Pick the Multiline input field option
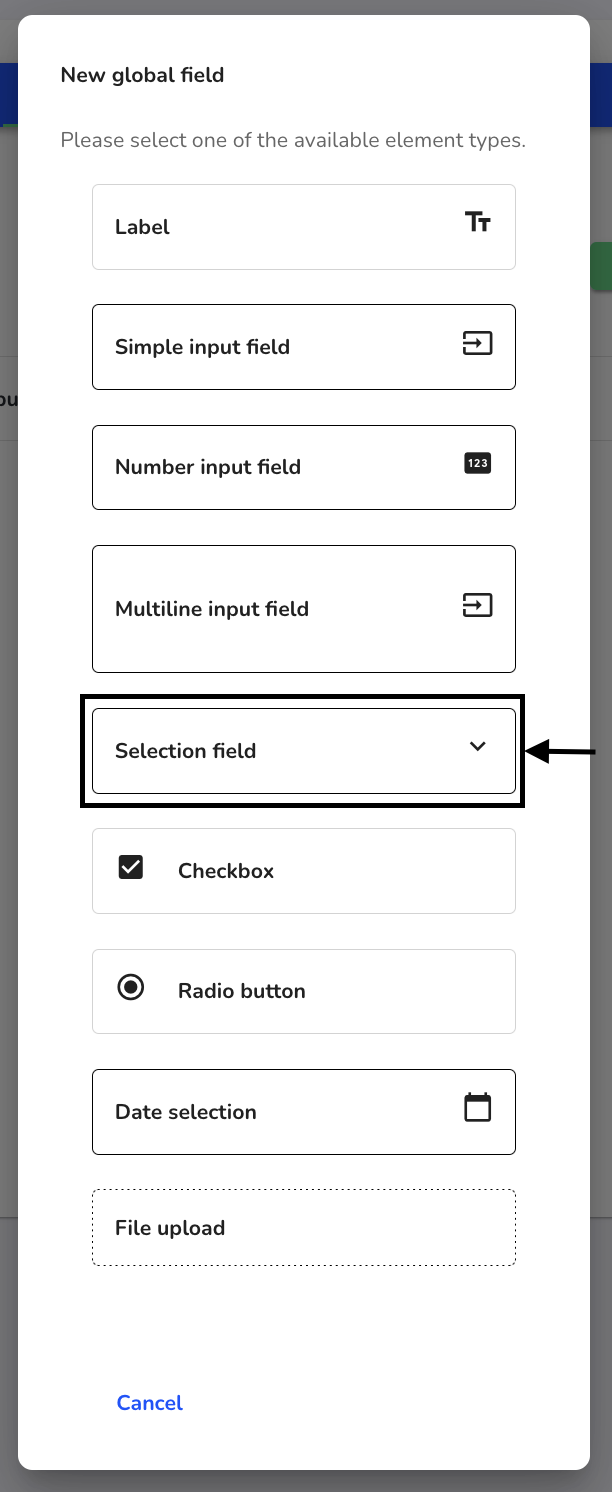612x1492 pixels. click(304, 609)
